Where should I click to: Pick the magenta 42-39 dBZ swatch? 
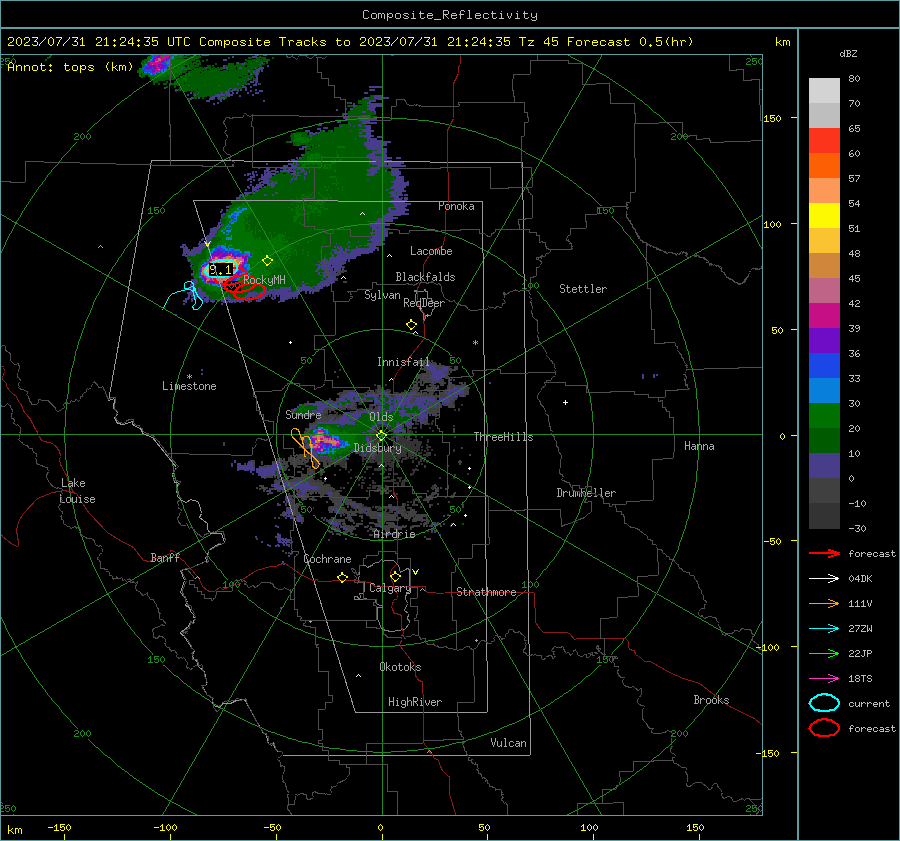tap(824, 316)
